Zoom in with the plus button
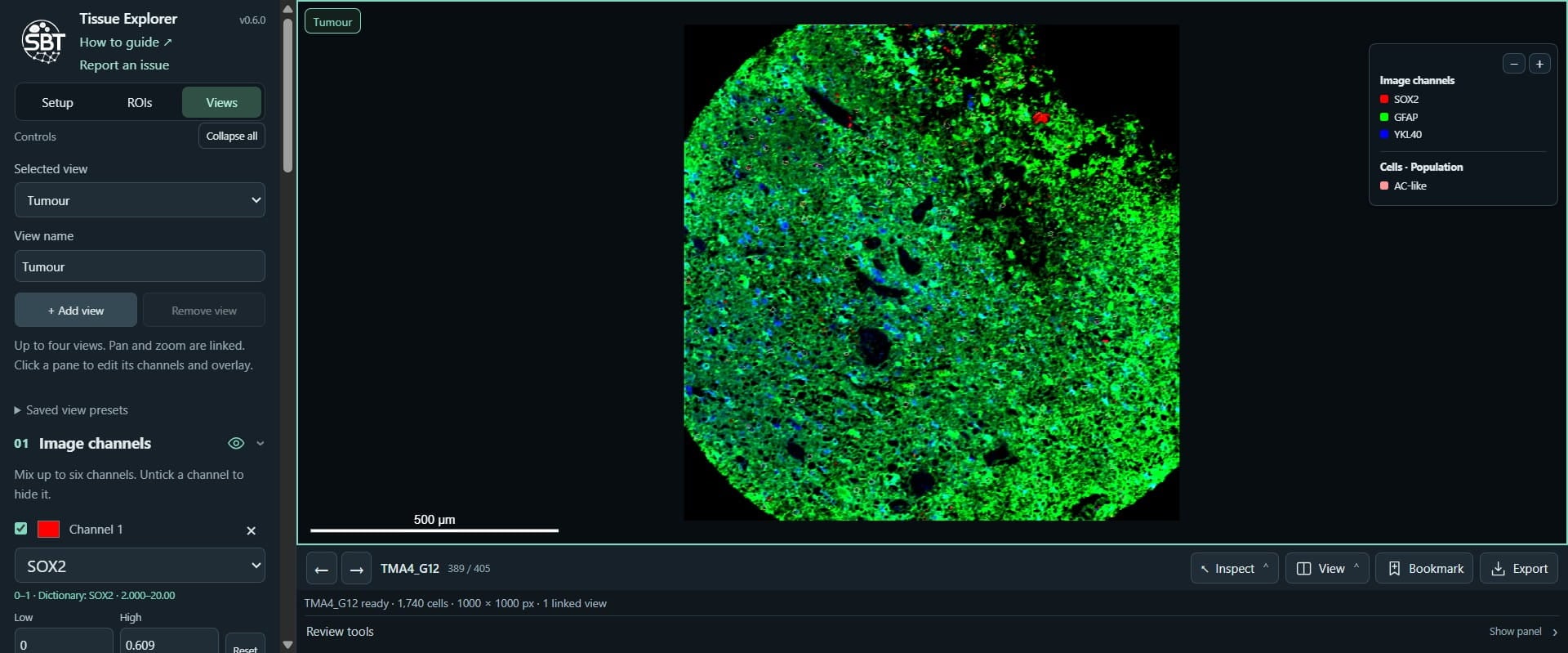This screenshot has height=653, width=1568. 1539,64
